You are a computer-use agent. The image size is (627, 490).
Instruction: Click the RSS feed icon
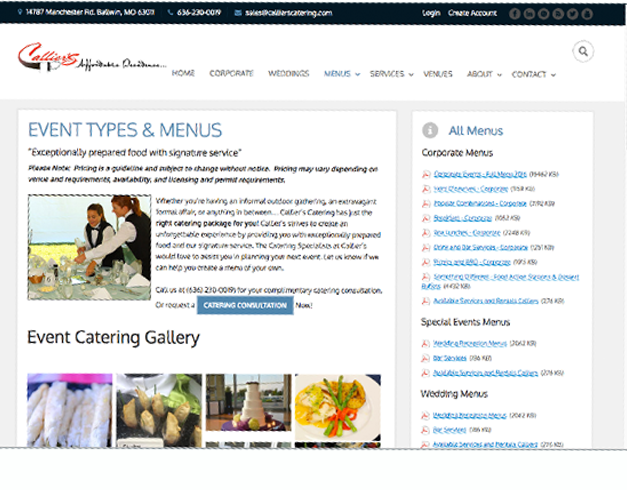(558, 14)
